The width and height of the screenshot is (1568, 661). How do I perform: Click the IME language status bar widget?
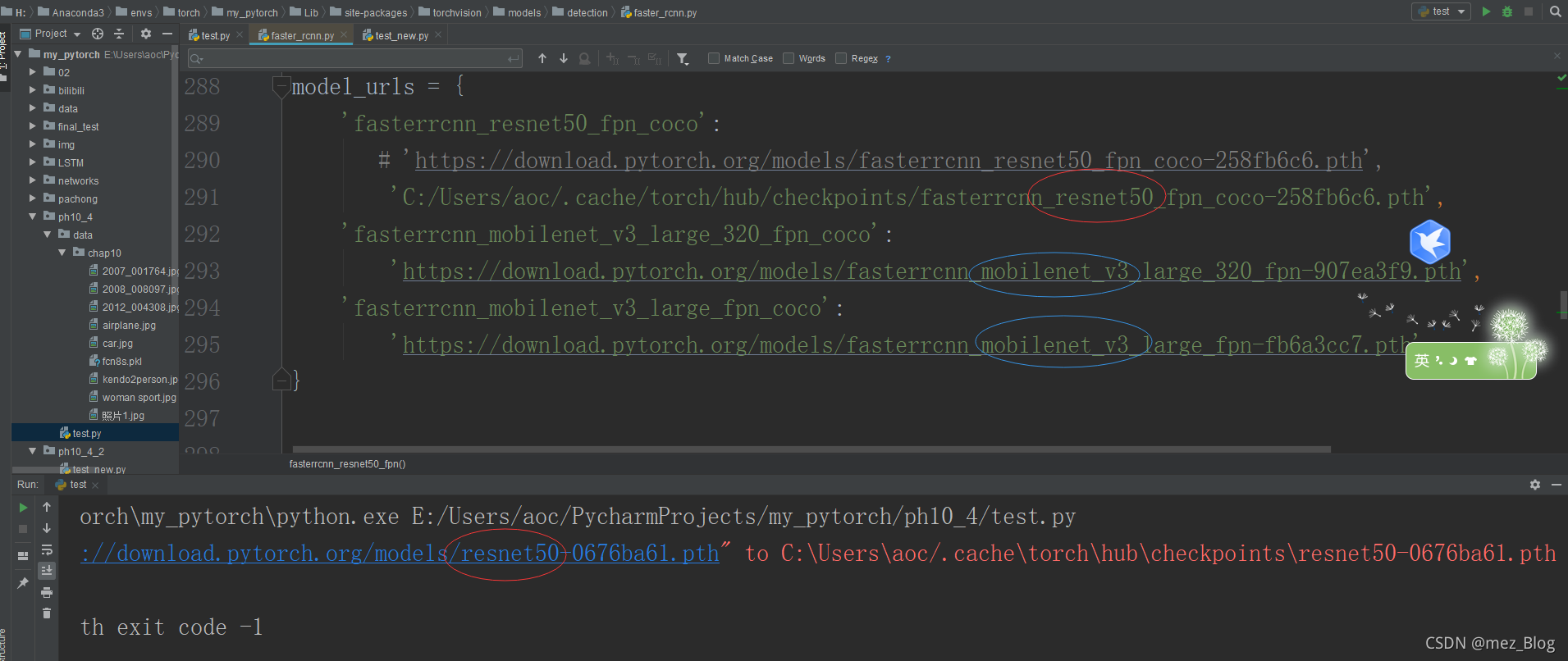coord(1470,361)
